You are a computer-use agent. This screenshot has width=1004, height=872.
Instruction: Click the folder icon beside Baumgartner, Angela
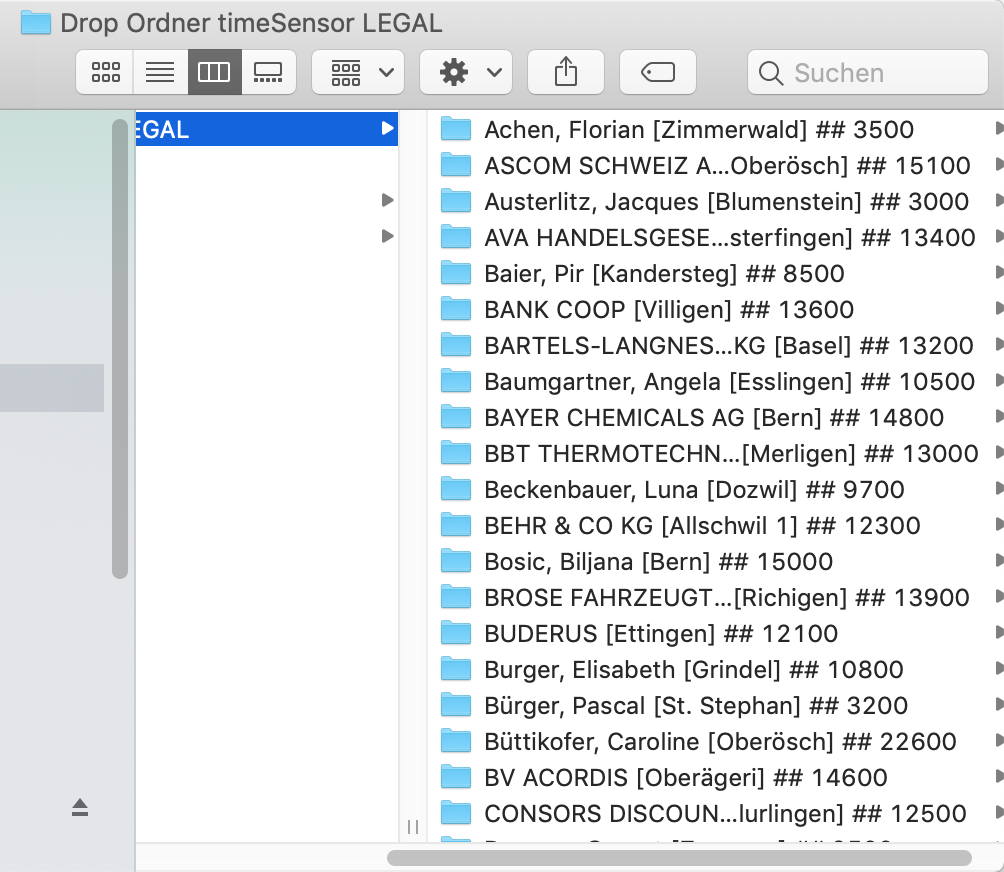tap(456, 381)
